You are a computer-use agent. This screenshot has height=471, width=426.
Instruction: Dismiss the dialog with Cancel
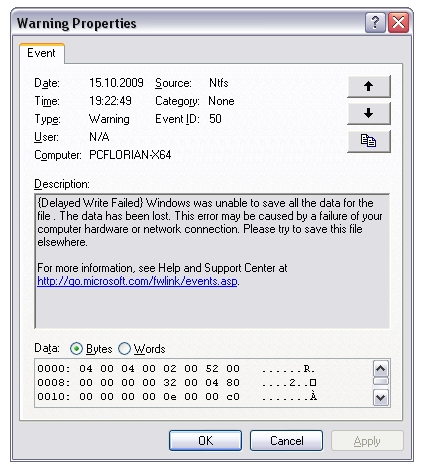pos(286,441)
